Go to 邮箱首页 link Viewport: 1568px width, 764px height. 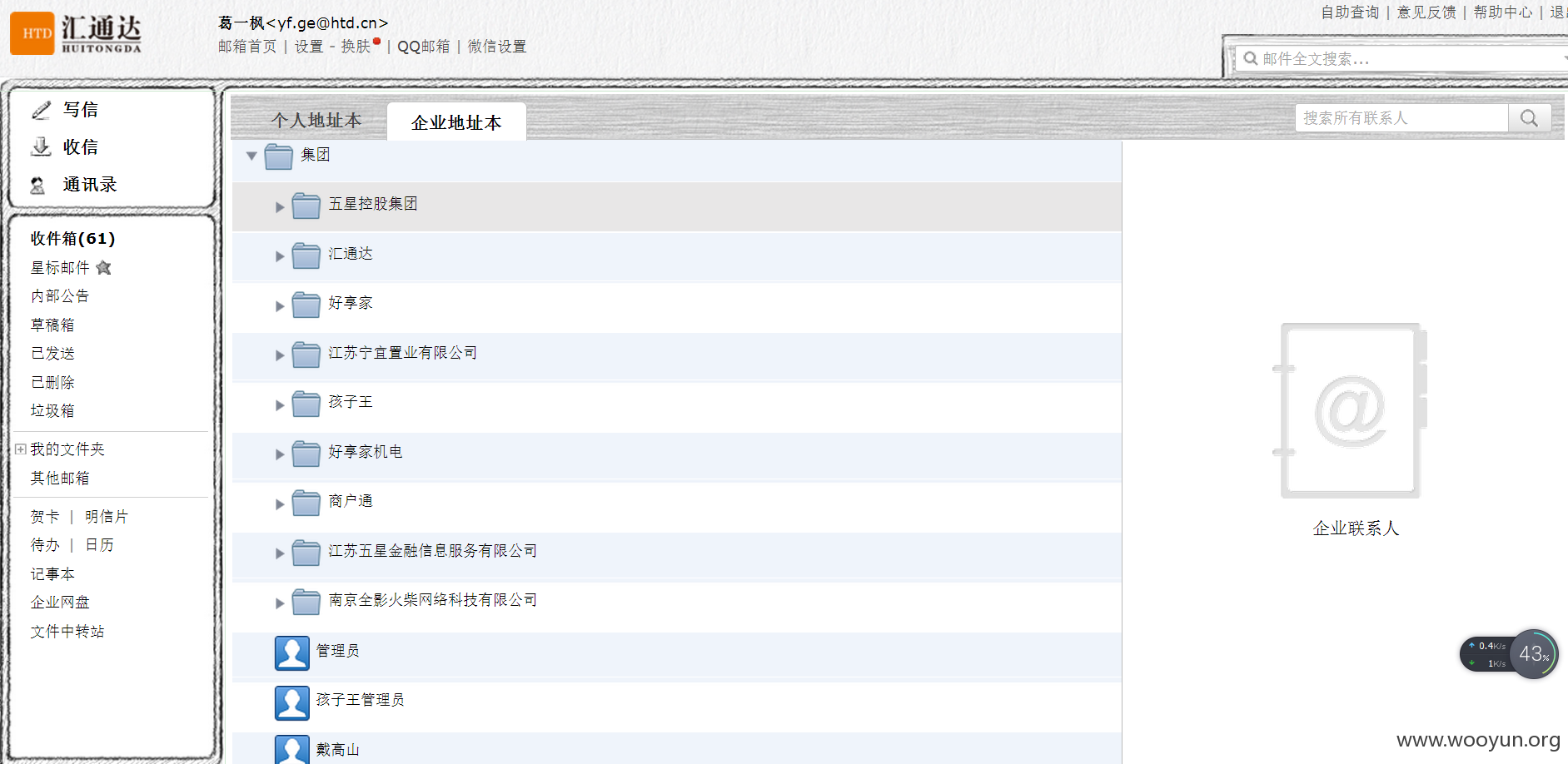point(247,47)
